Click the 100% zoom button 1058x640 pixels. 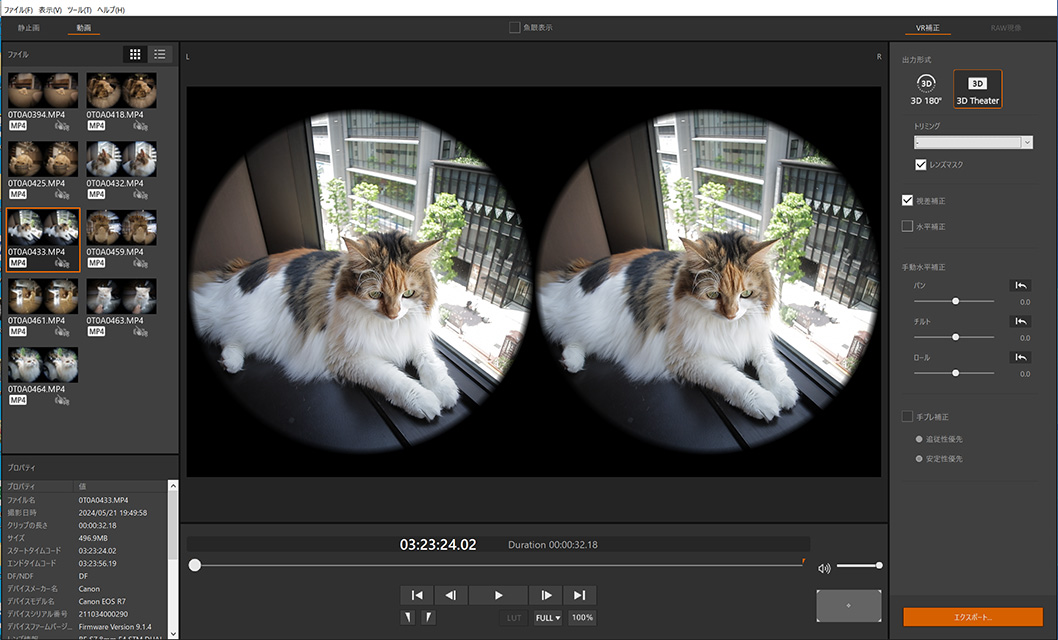pos(582,618)
